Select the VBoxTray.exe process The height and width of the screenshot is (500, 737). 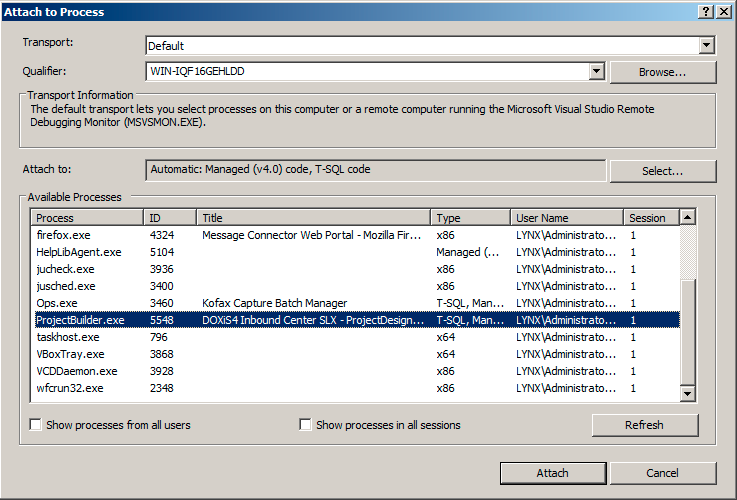pyautogui.click(x=70, y=354)
